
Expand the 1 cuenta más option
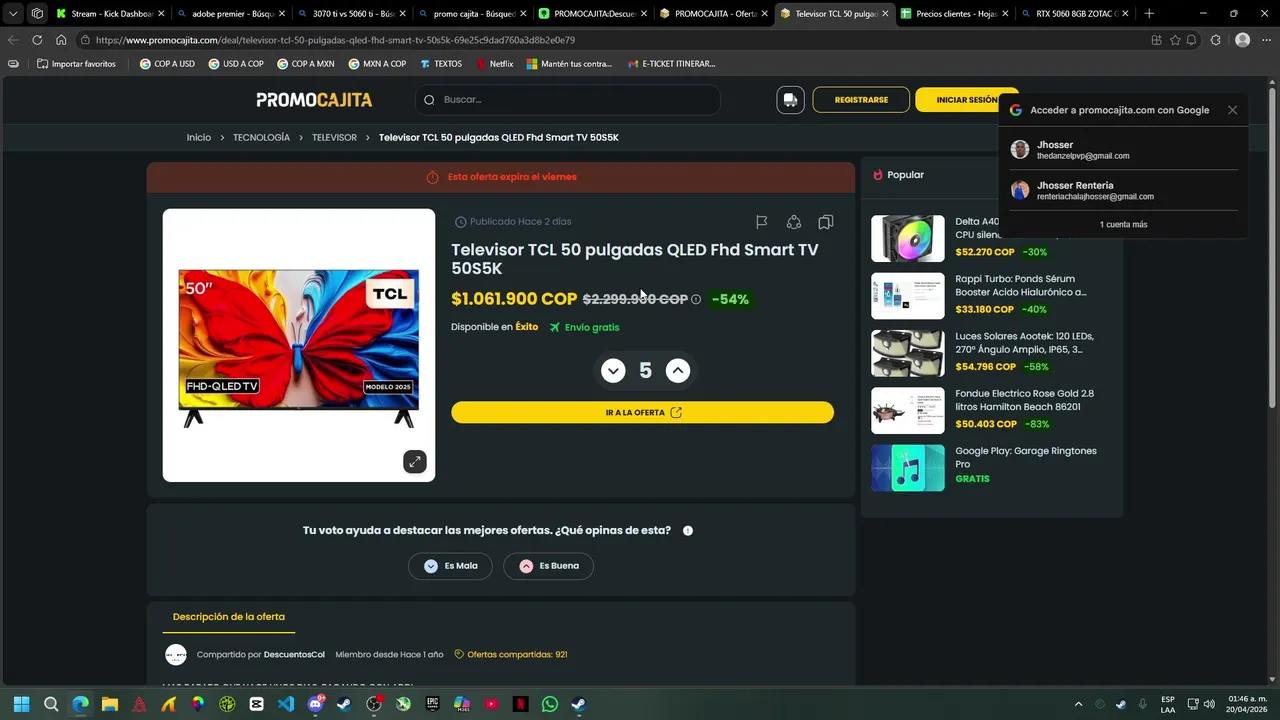click(1123, 224)
